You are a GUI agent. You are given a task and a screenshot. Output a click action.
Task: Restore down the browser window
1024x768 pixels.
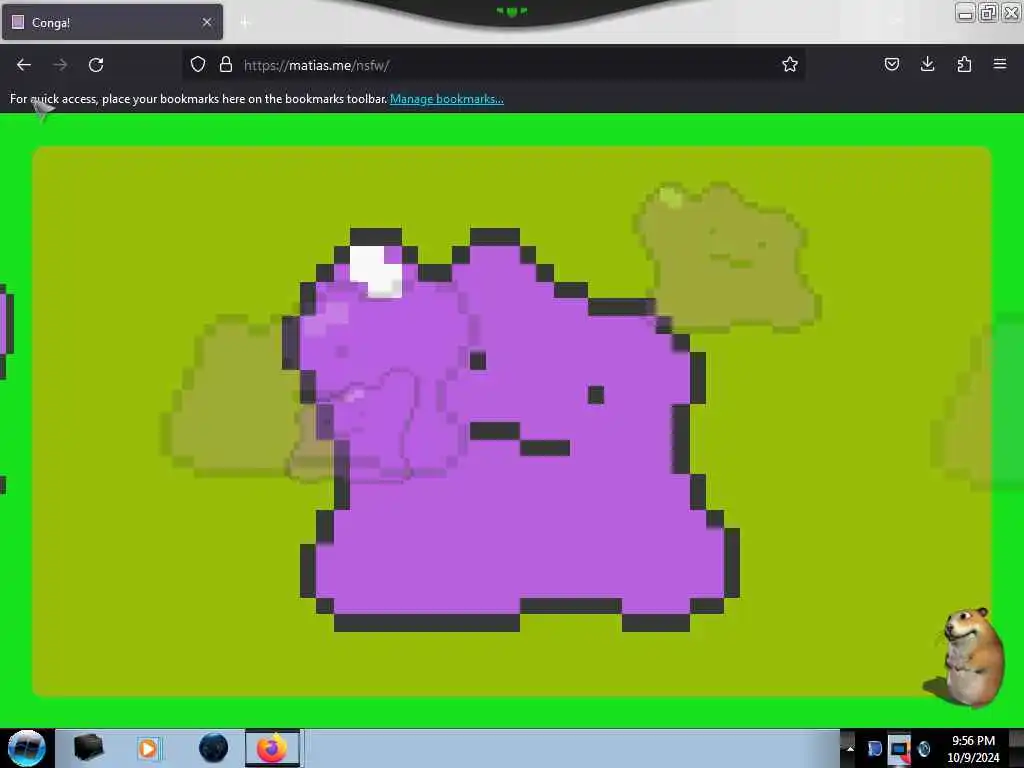(988, 13)
